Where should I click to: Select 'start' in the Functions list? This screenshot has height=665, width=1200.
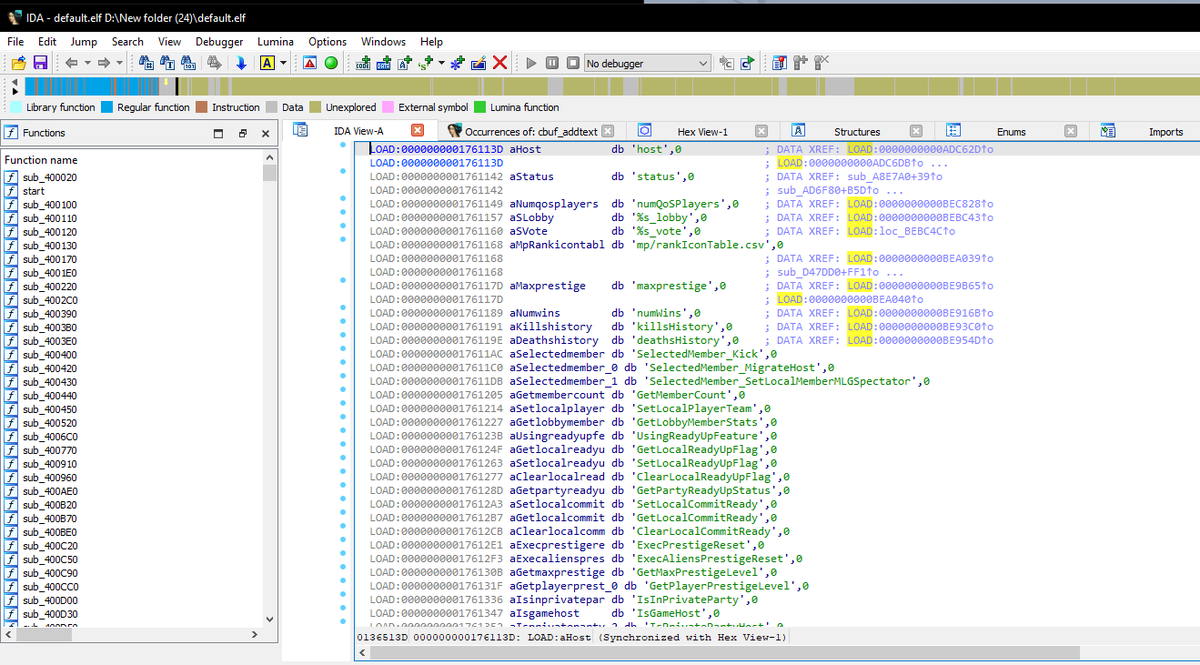[x=33, y=190]
